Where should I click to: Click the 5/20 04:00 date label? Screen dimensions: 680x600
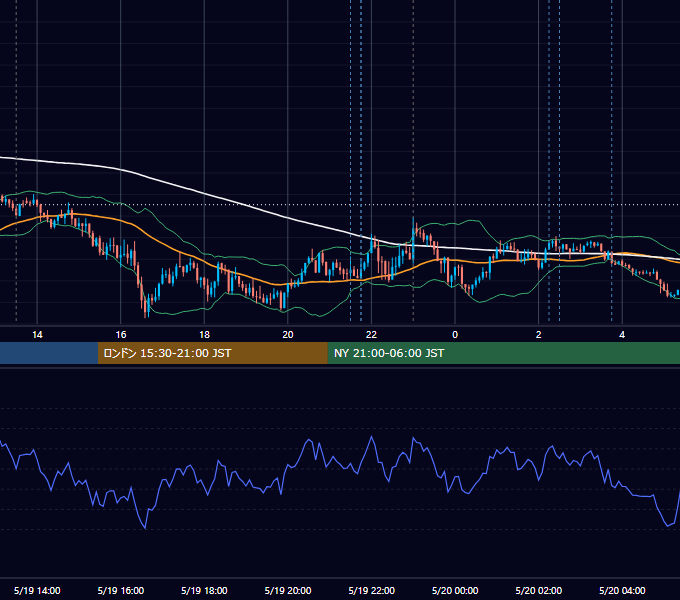tap(622, 590)
